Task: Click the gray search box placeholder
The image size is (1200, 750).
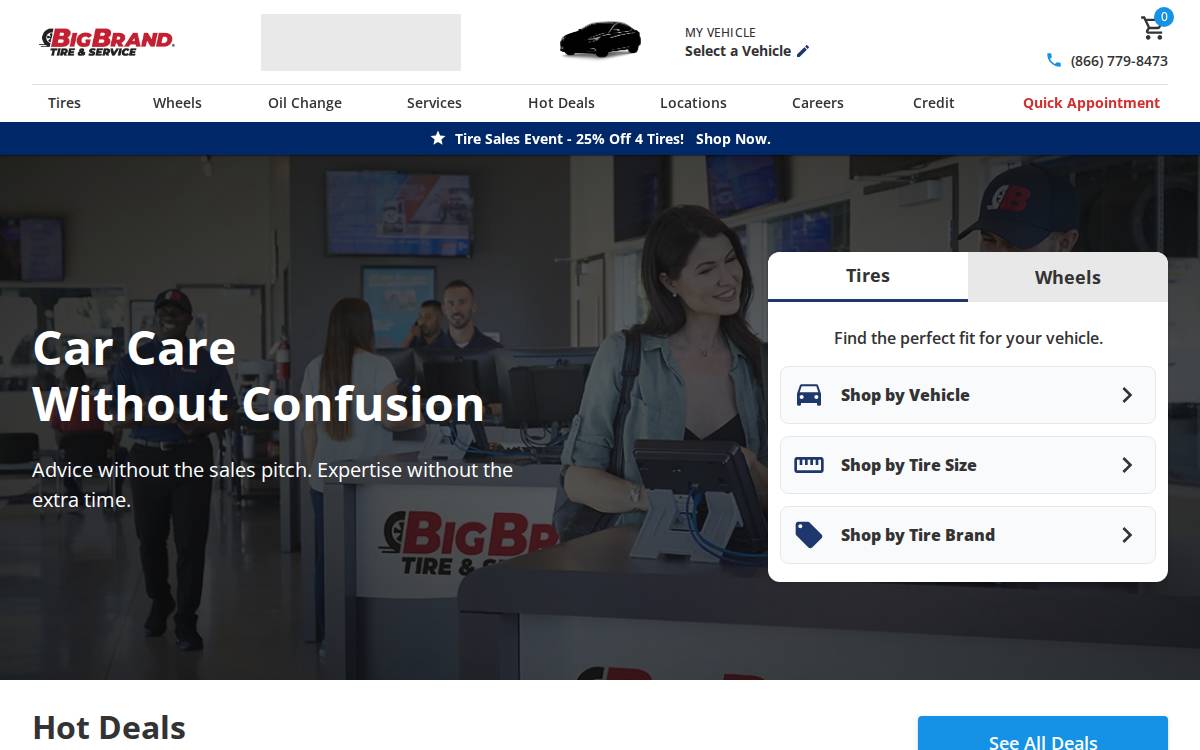Action: 361,42
